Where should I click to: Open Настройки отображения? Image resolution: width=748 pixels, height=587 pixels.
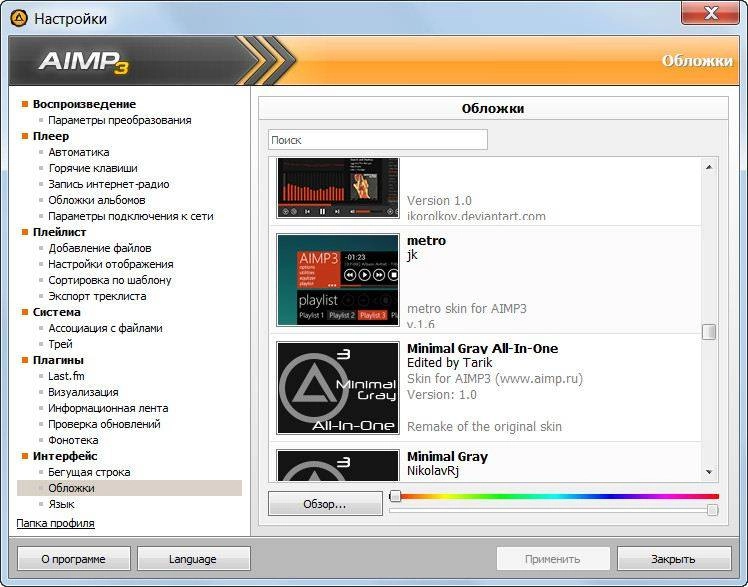coord(111,264)
